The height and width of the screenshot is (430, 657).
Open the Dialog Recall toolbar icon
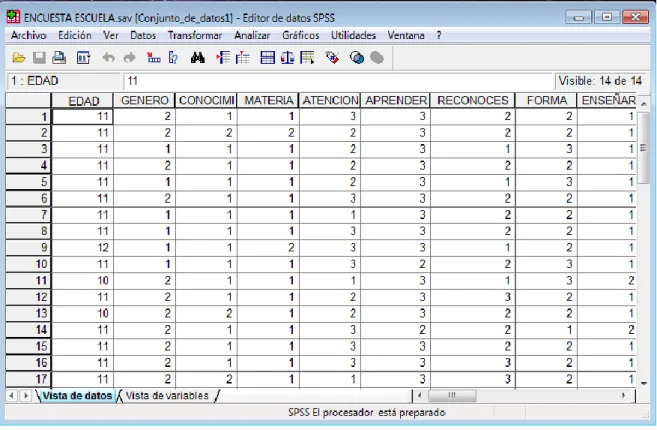coord(83,58)
